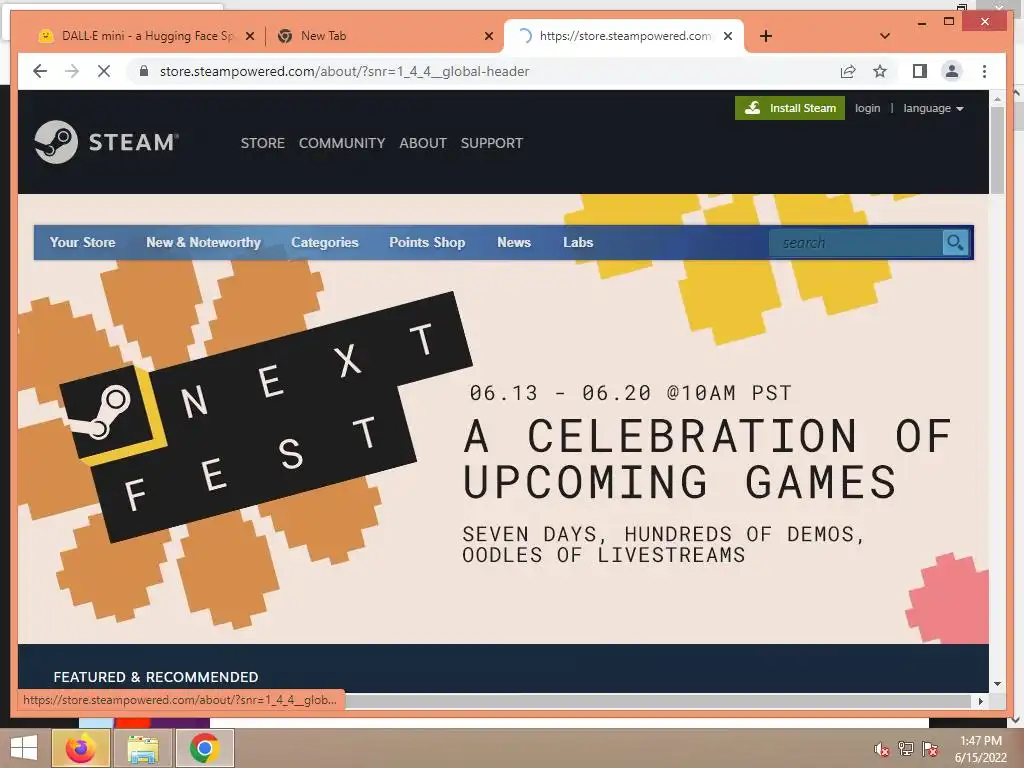Image resolution: width=1024 pixels, height=768 pixels.
Task: Open the Labs section
Action: point(578,242)
